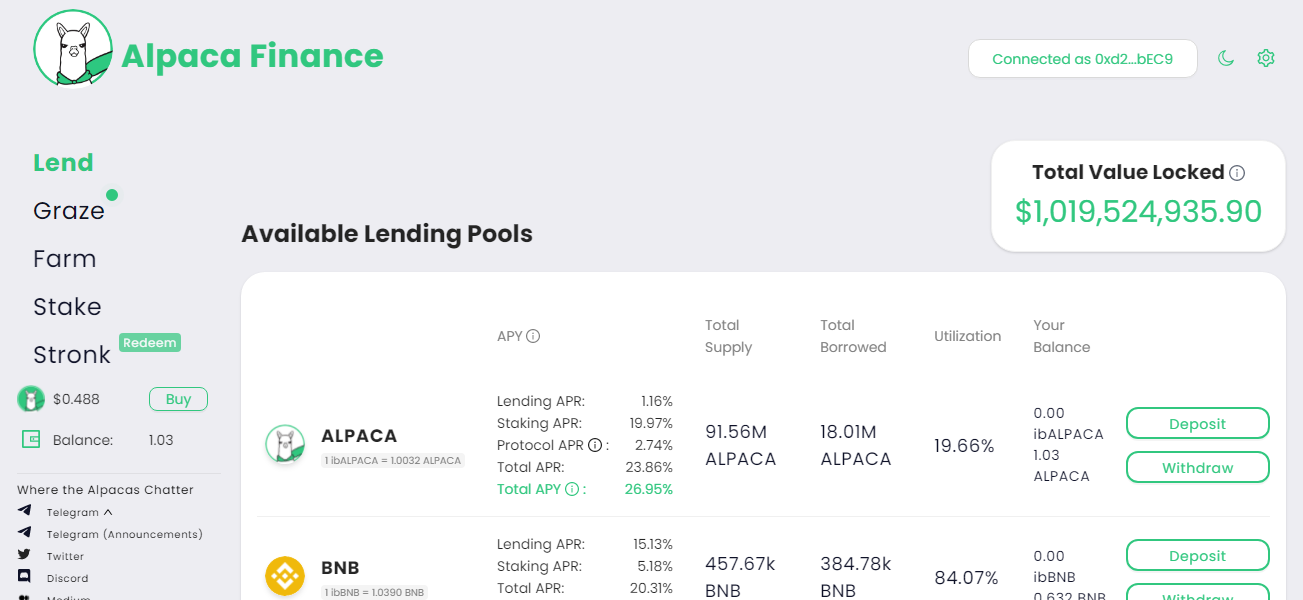Toggle dark mode with moon icon
Screen dimensions: 1303x600
1225,58
